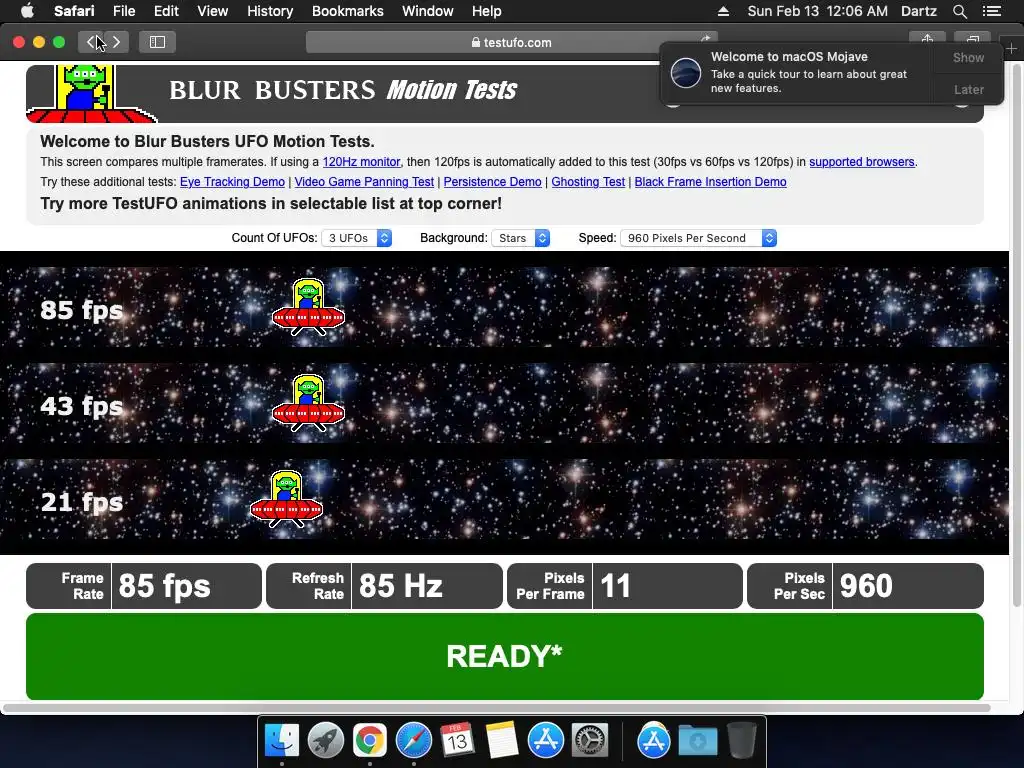
Task: Open the Black Frame Insertion Demo link
Action: point(710,182)
